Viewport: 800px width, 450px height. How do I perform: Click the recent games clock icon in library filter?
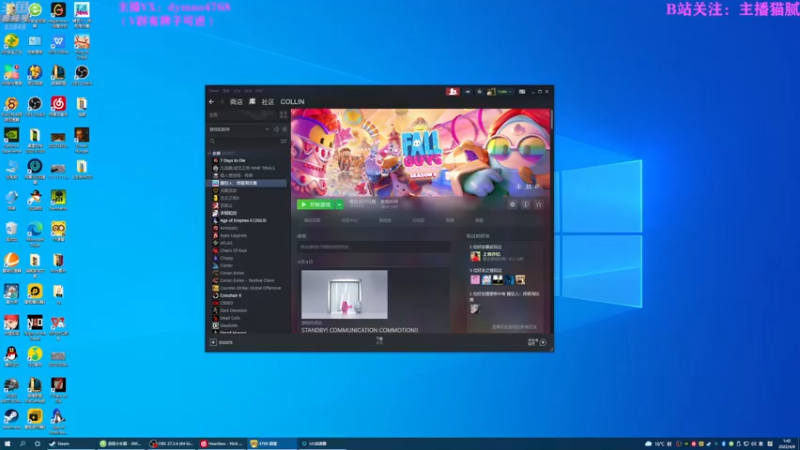(x=277, y=130)
